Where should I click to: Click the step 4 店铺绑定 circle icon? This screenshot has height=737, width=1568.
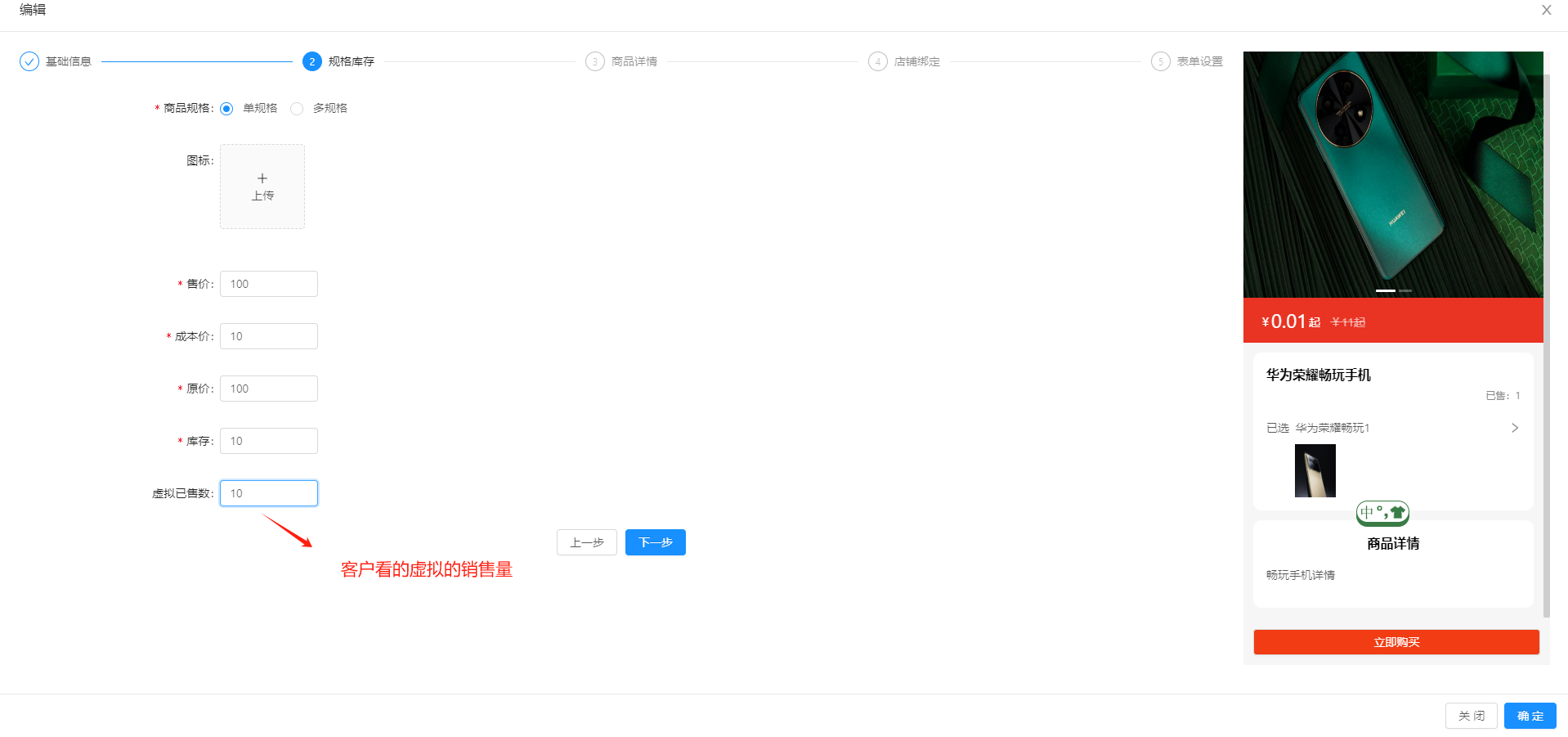click(878, 61)
